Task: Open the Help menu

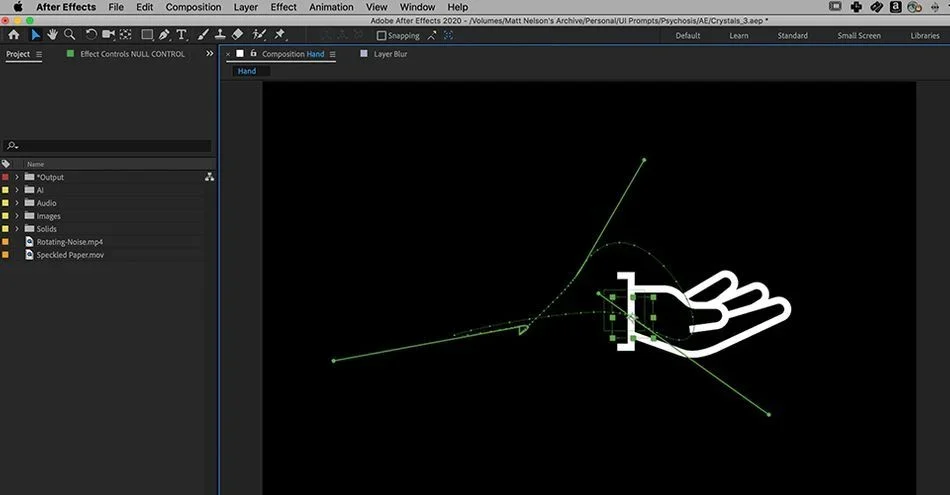Action: click(457, 7)
